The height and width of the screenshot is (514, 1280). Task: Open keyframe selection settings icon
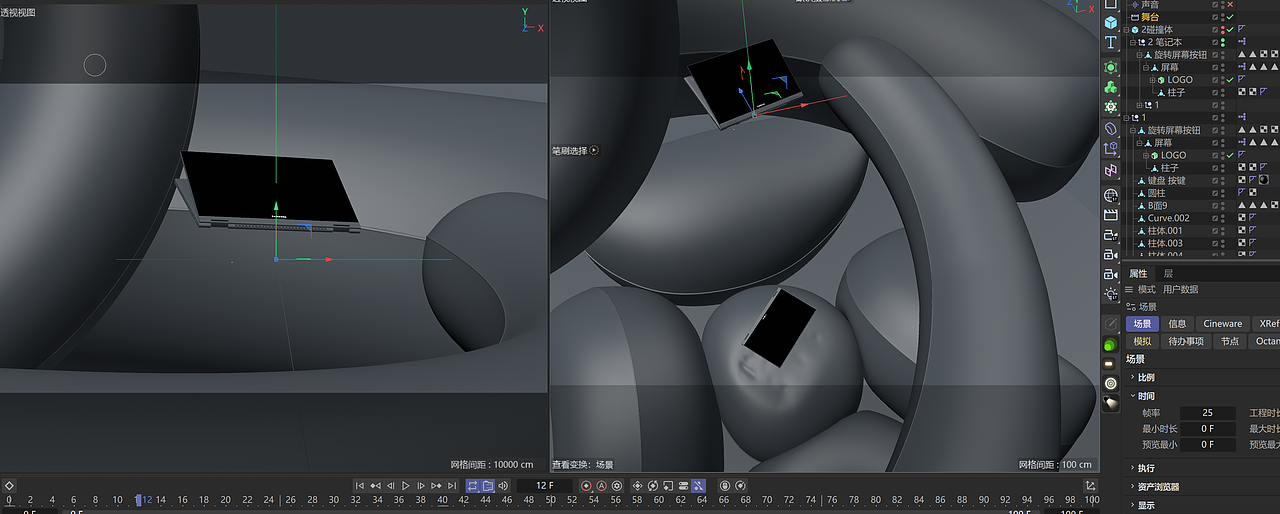click(617, 486)
